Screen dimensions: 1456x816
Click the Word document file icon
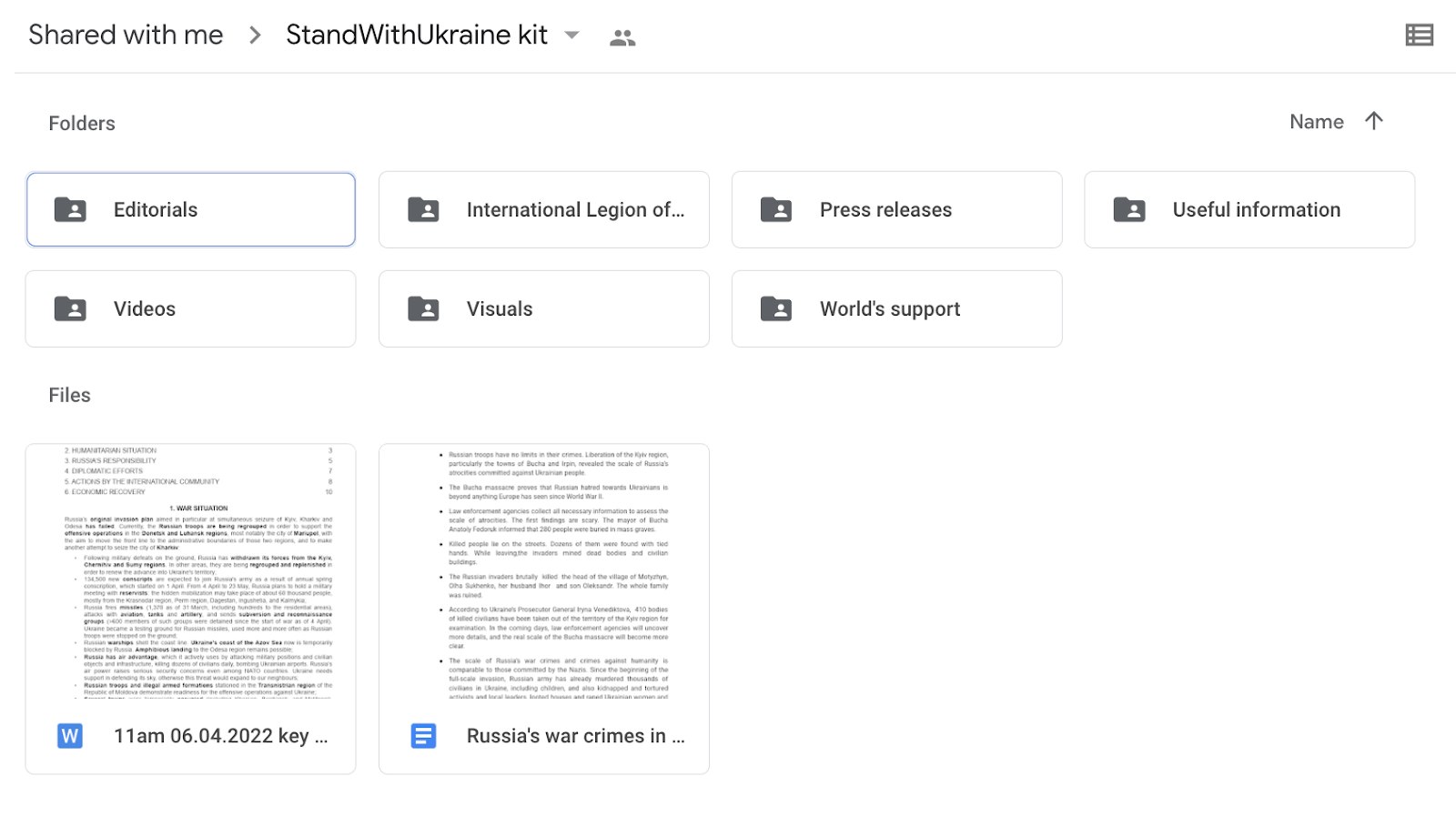pyautogui.click(x=70, y=736)
